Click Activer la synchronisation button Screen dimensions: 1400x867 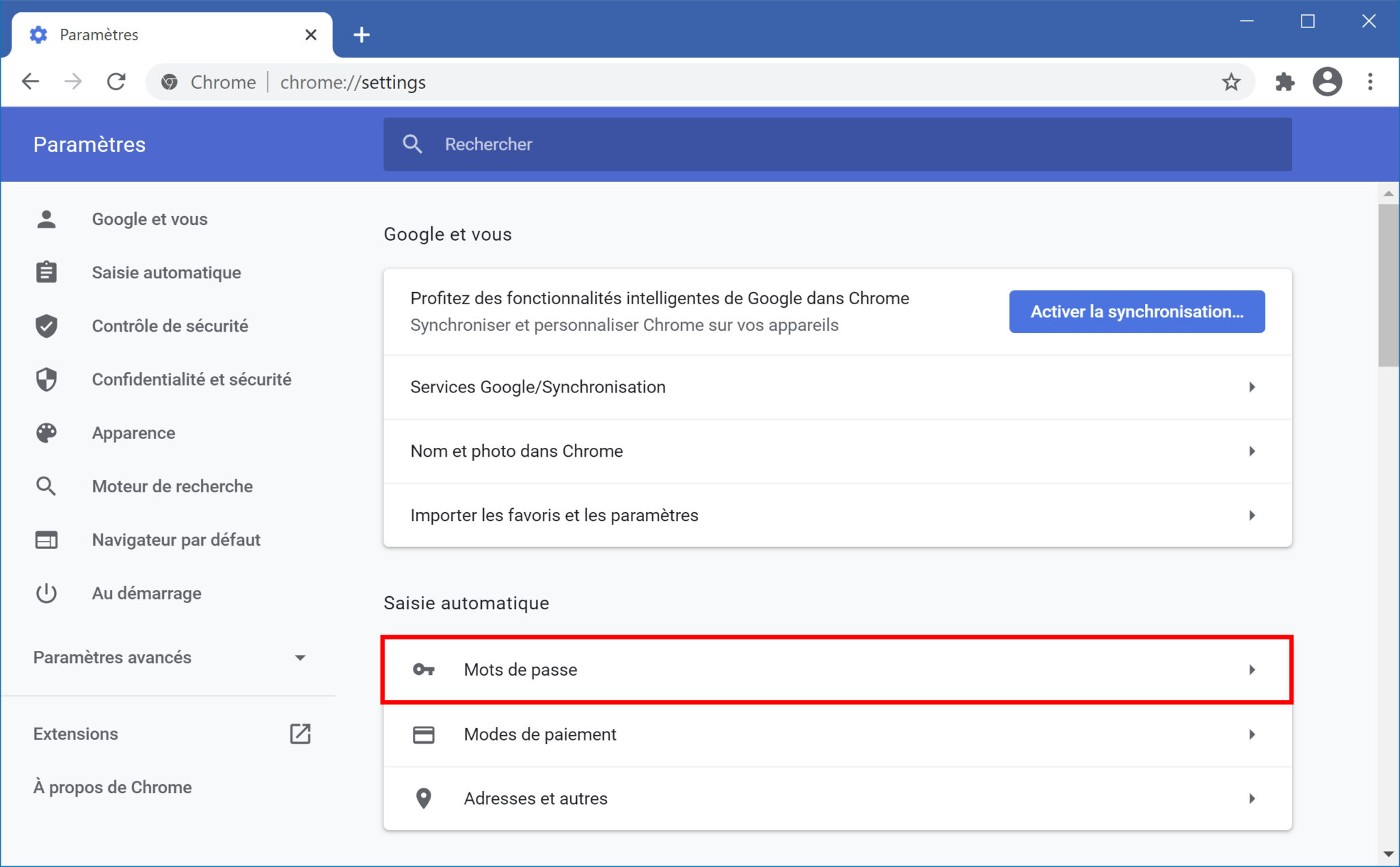1137,312
